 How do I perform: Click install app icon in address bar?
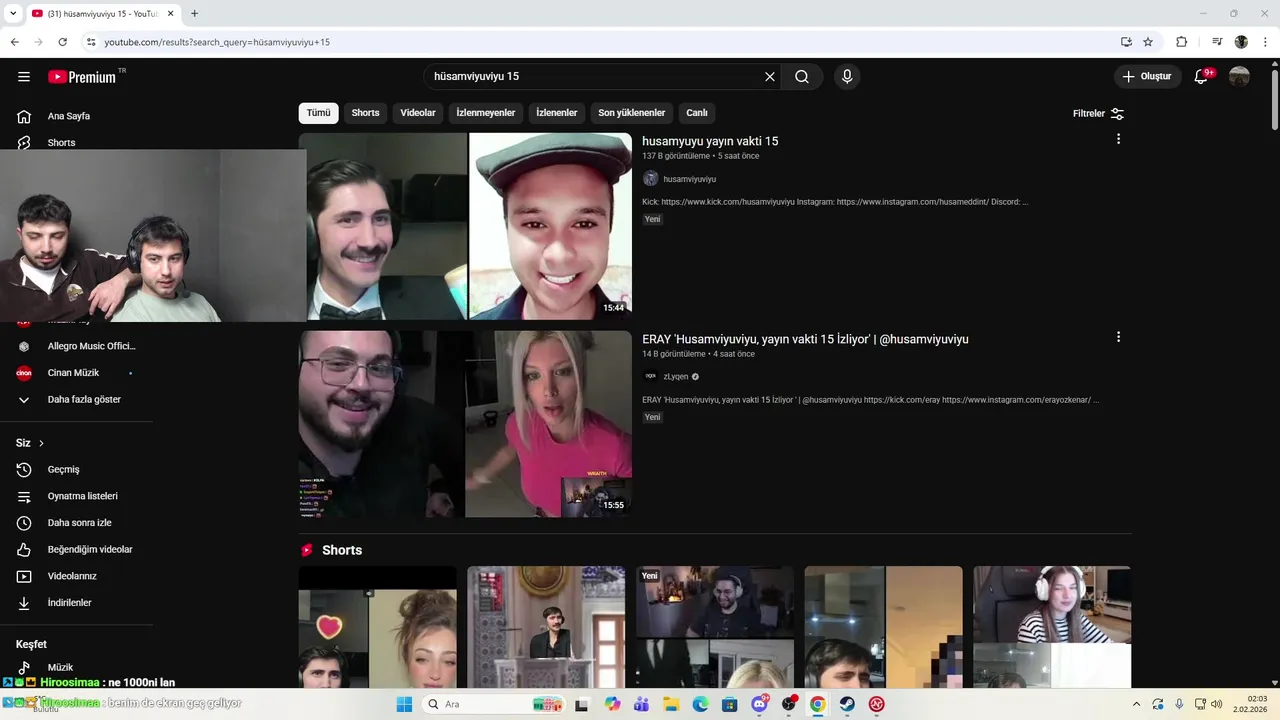[1126, 42]
